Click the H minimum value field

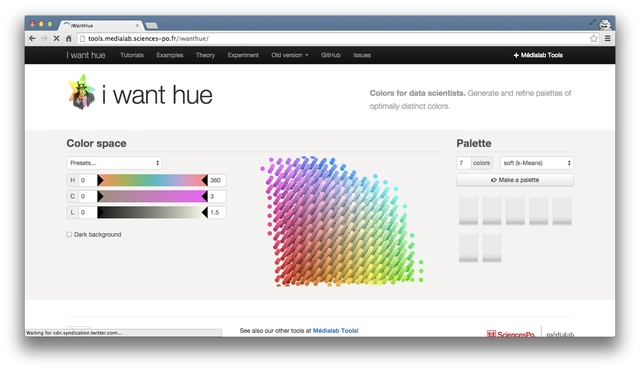[x=88, y=180]
